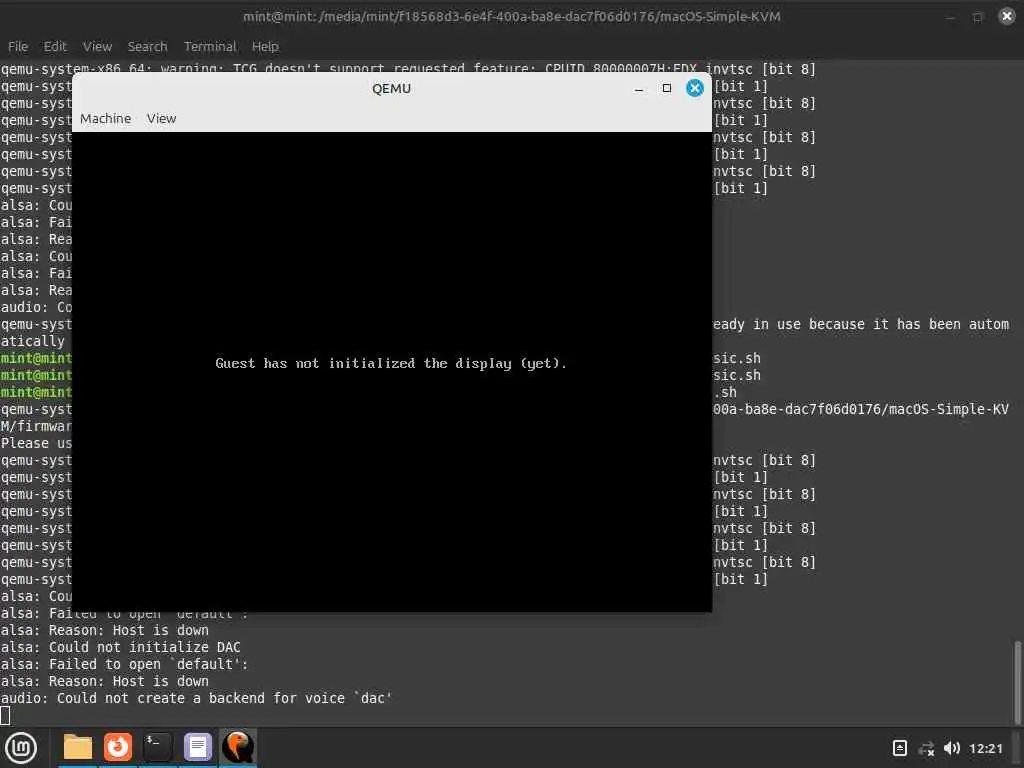The height and width of the screenshot is (768, 1024).
Task: Open the terminal View menu
Action: (97, 46)
